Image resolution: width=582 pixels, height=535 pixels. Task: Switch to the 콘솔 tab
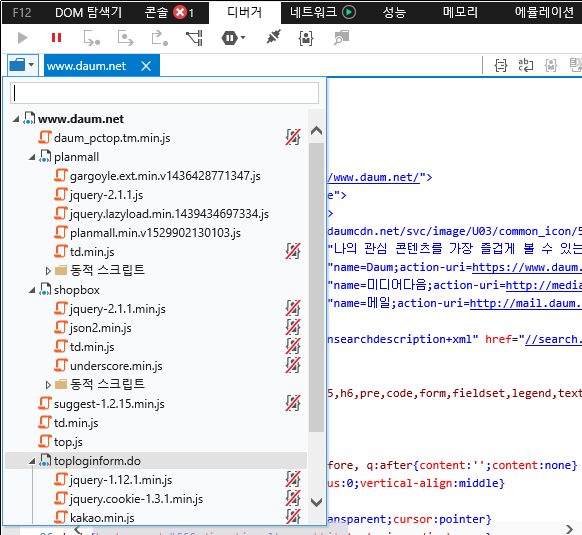[169, 13]
